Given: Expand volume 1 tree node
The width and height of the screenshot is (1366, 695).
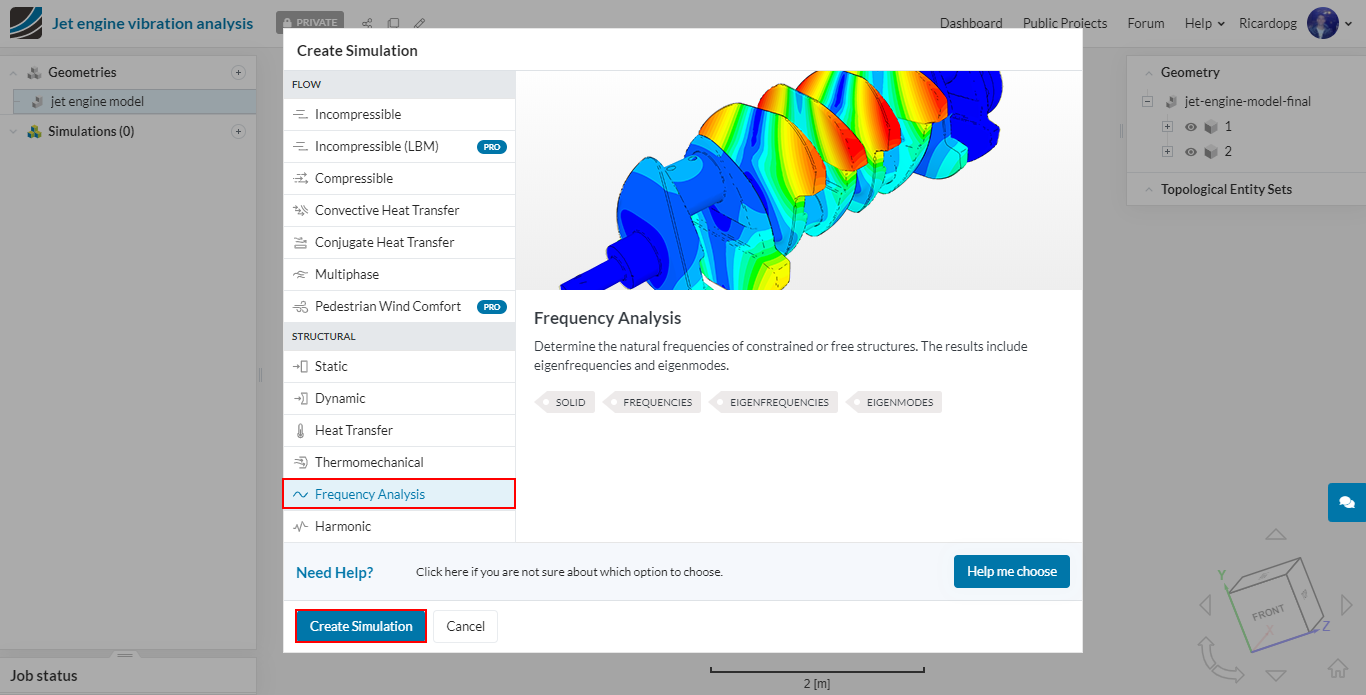Looking at the screenshot, I should tap(1167, 127).
